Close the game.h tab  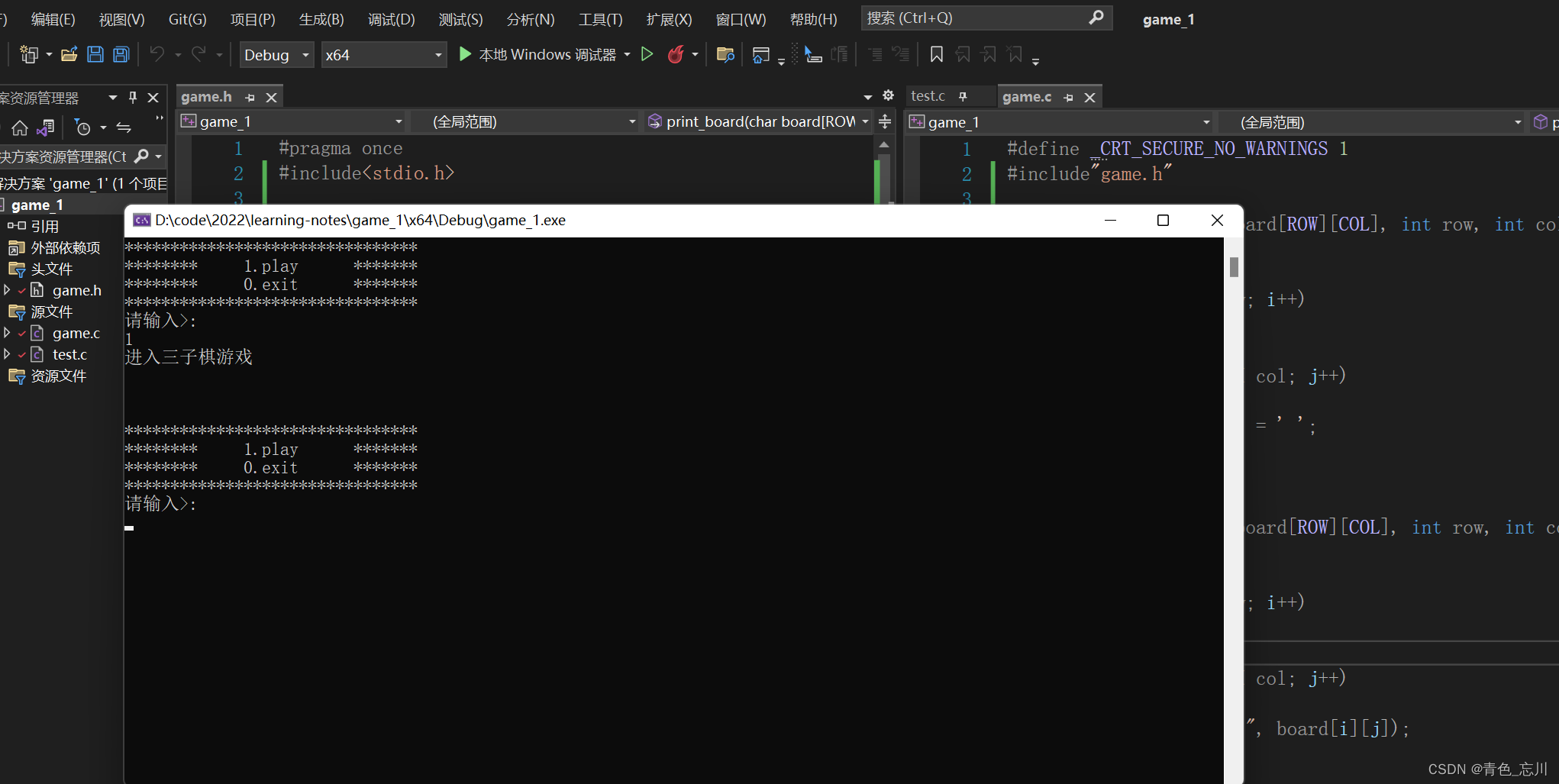pyautogui.click(x=271, y=98)
